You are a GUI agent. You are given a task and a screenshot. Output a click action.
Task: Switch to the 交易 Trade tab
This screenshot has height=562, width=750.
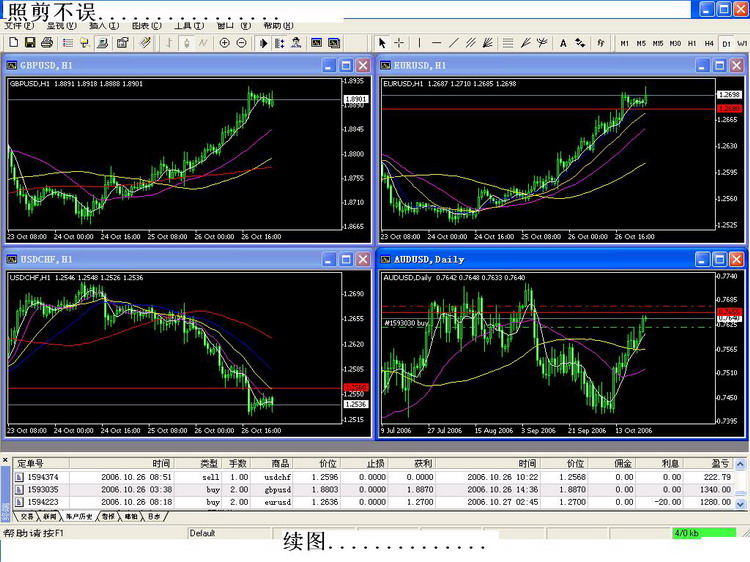27,517
